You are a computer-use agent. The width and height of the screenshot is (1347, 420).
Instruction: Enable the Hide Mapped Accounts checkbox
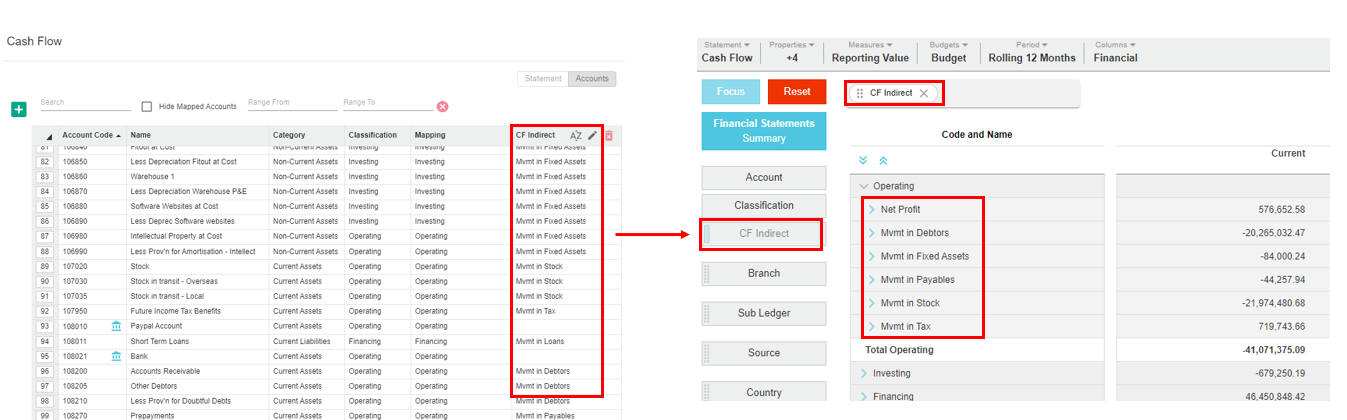147,107
